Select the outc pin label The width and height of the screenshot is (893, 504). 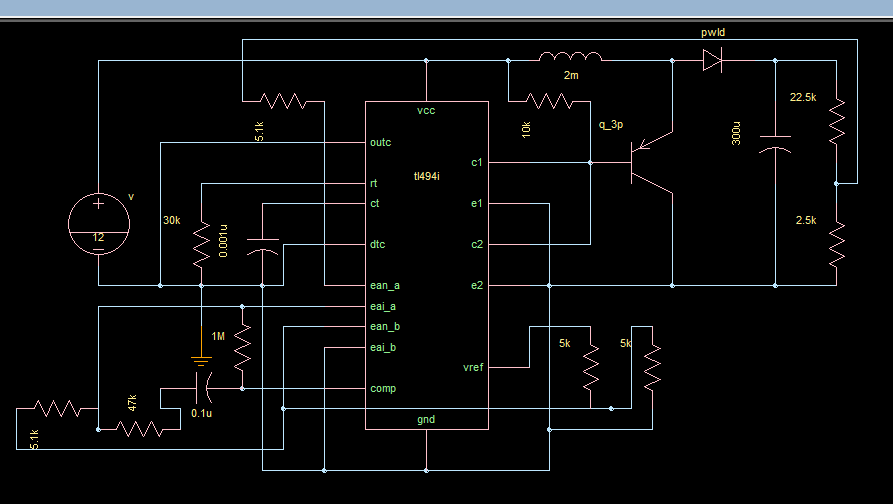click(x=380, y=142)
